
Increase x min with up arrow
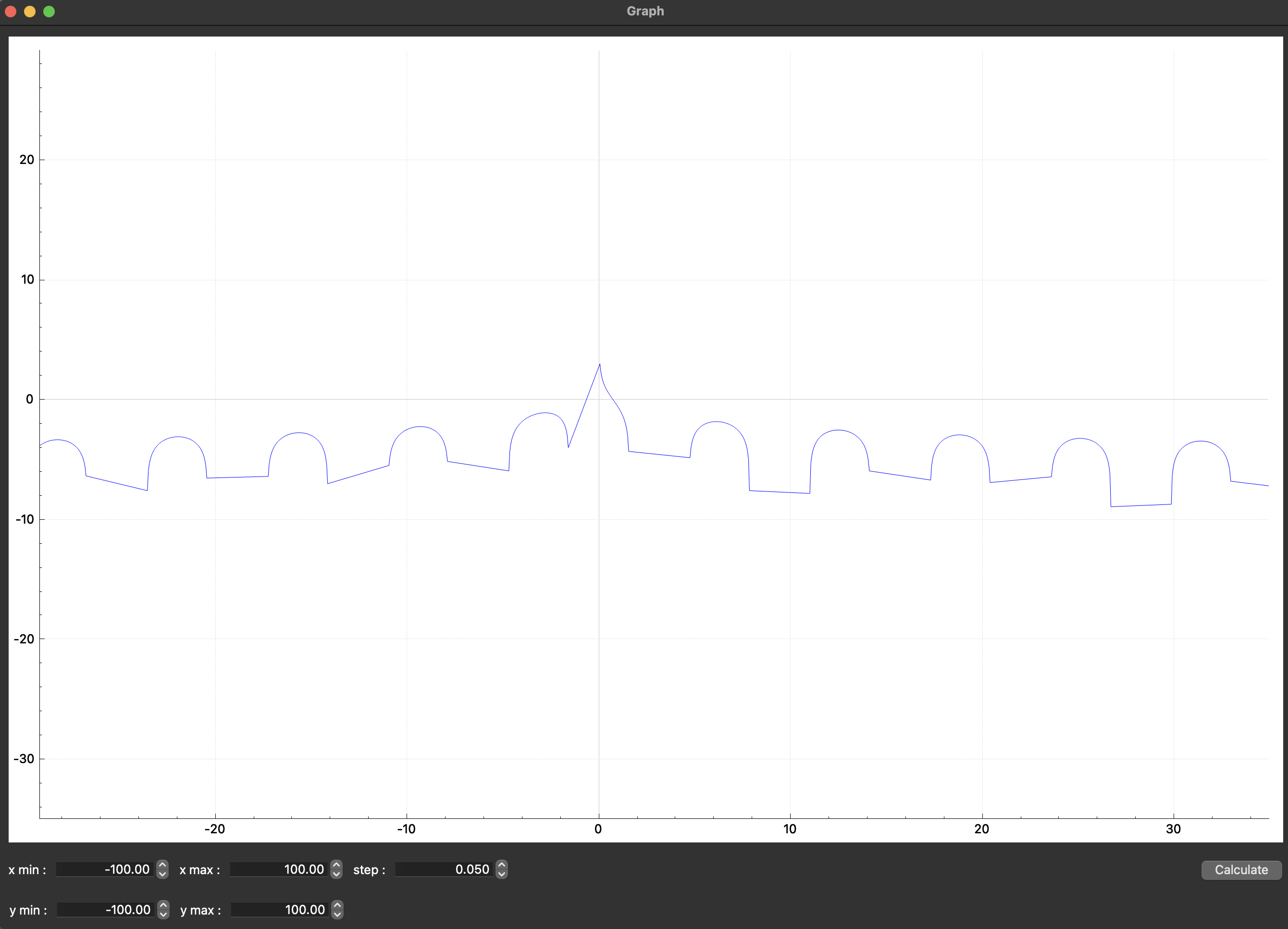coord(162,865)
